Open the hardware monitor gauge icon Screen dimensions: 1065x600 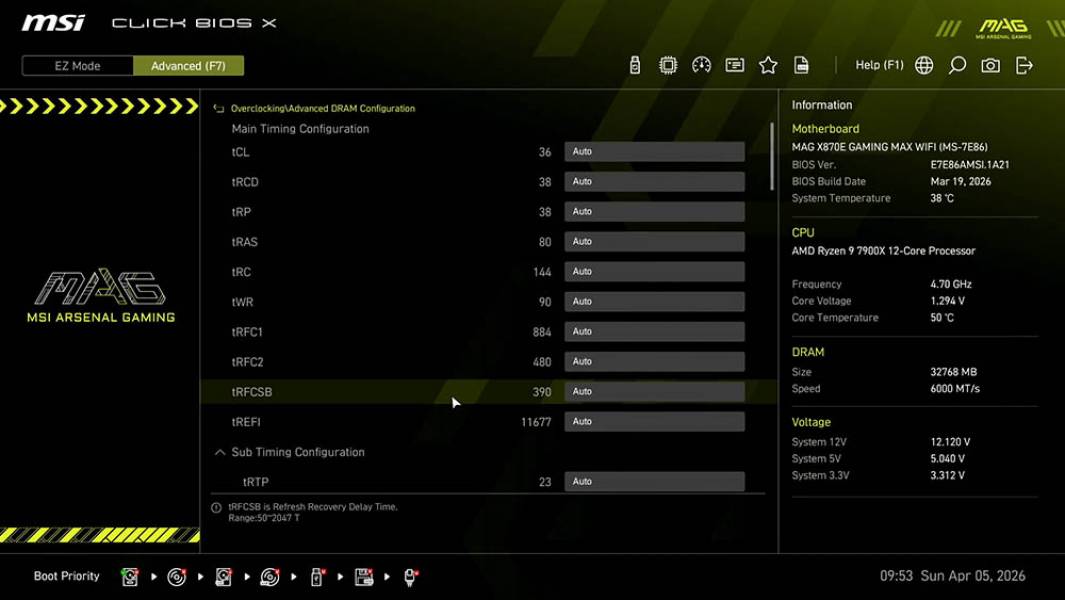click(701, 64)
